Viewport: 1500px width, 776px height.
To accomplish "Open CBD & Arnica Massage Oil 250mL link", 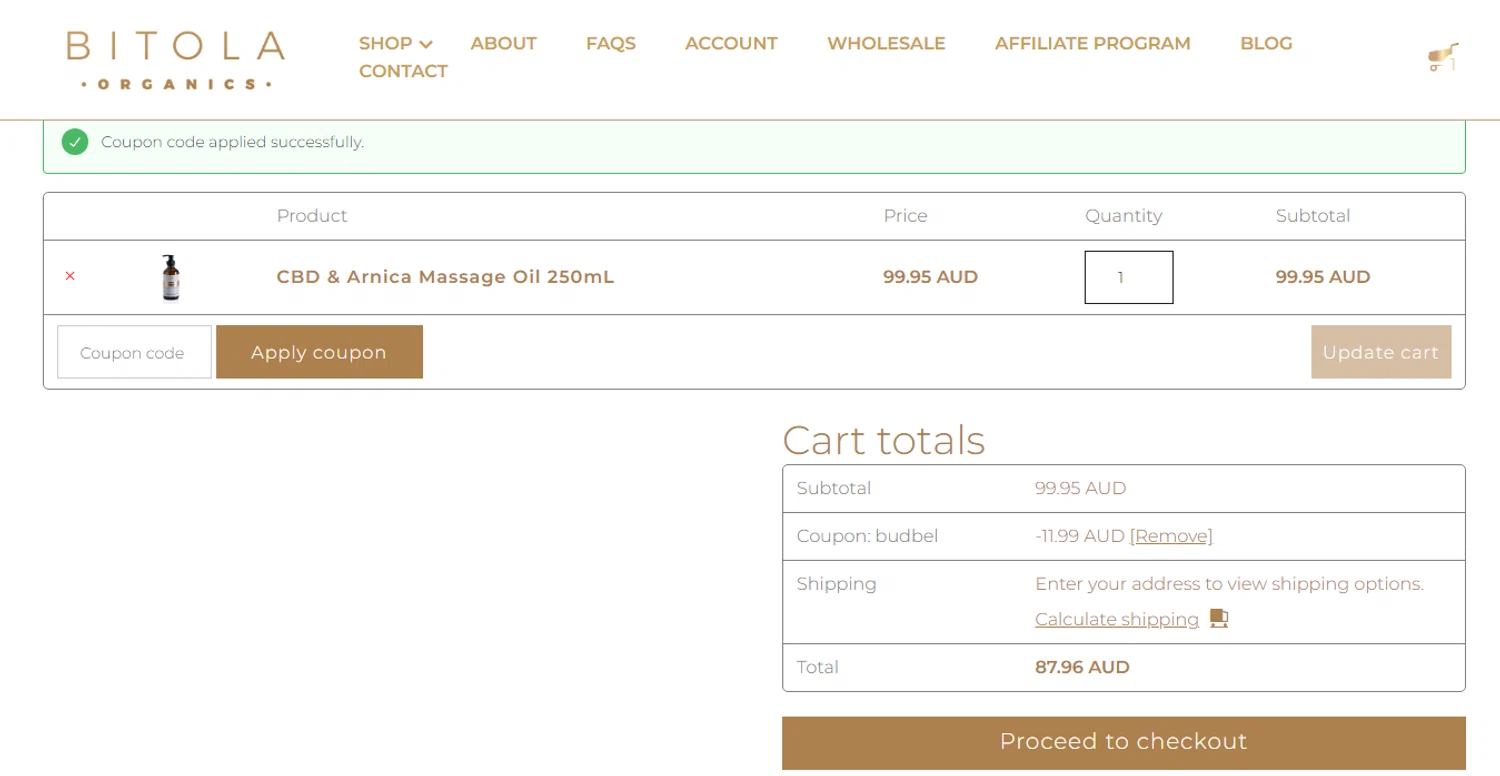I will tap(445, 277).
